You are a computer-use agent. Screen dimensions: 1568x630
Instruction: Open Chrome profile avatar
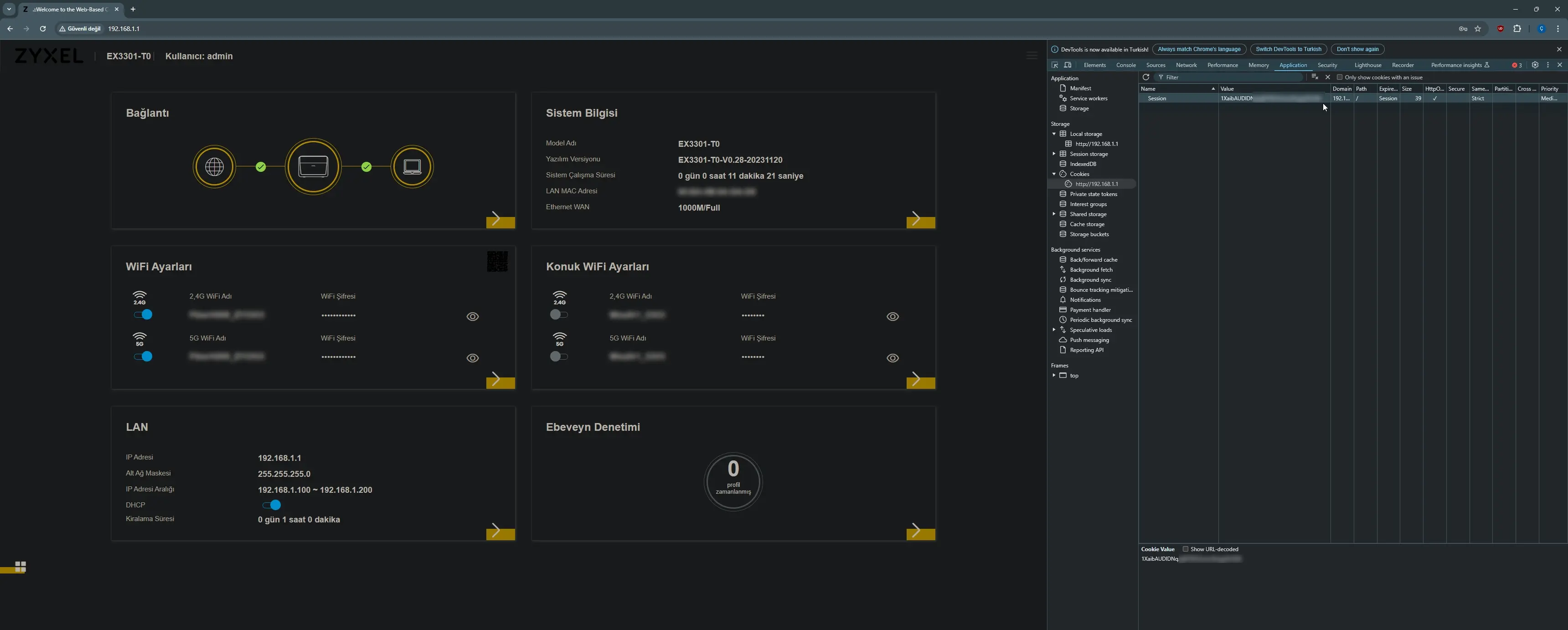[x=1541, y=29]
